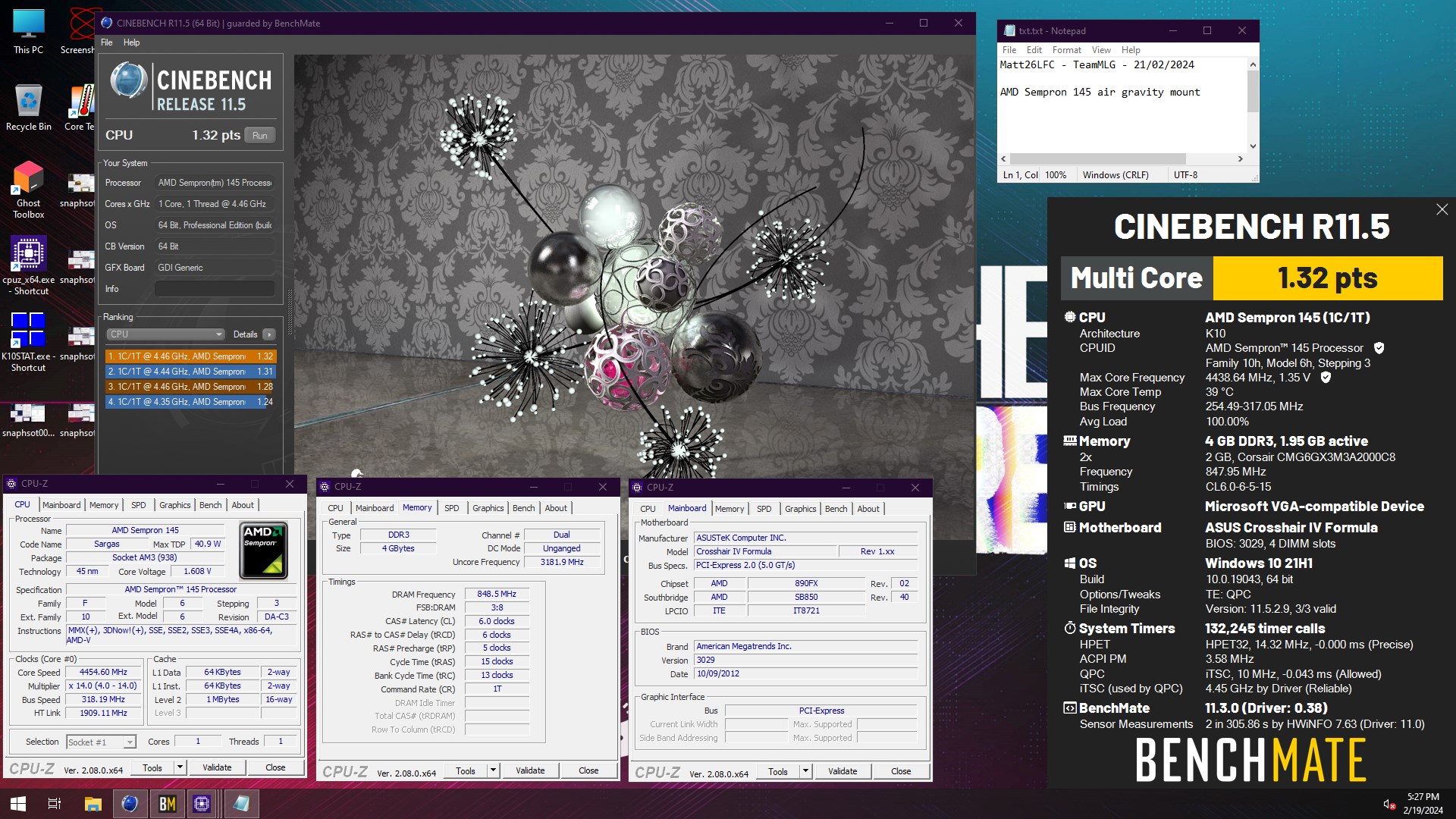Click Close button in first CPU-Z window

(275, 767)
